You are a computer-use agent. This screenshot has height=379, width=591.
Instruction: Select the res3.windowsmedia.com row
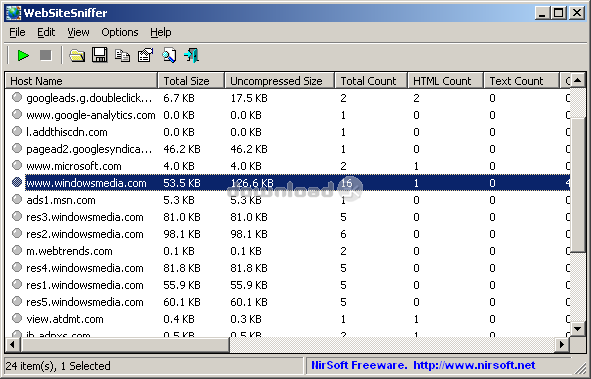tap(288, 217)
